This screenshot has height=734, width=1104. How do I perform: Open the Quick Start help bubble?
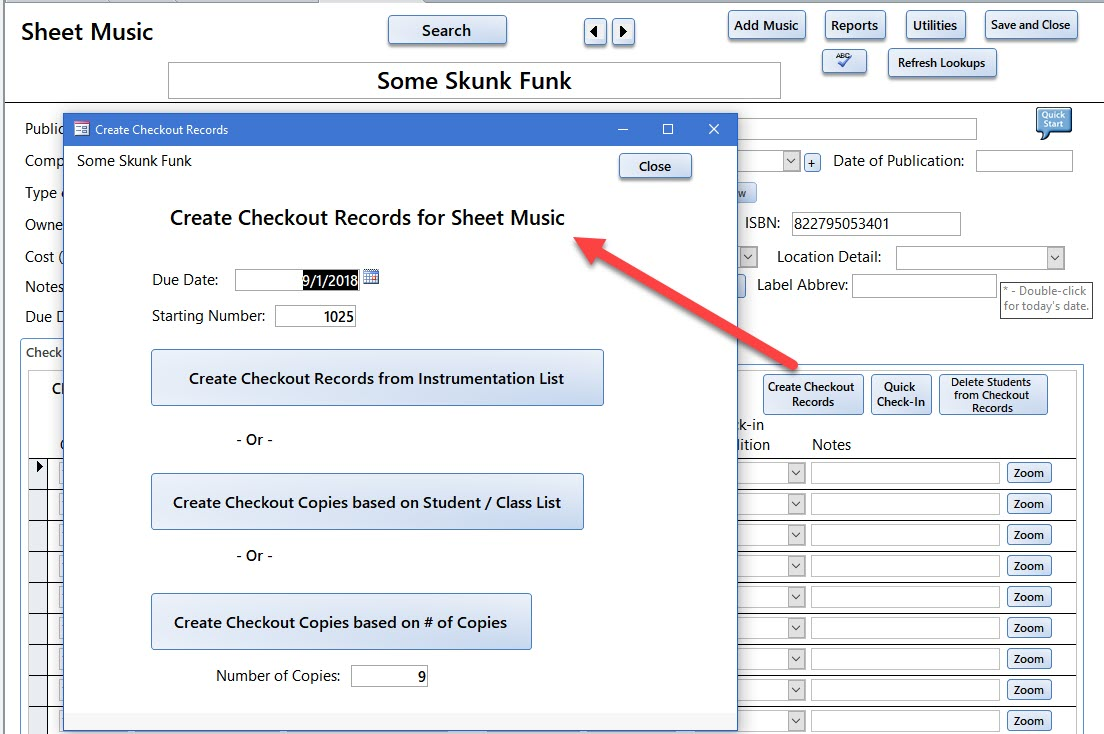point(1053,122)
